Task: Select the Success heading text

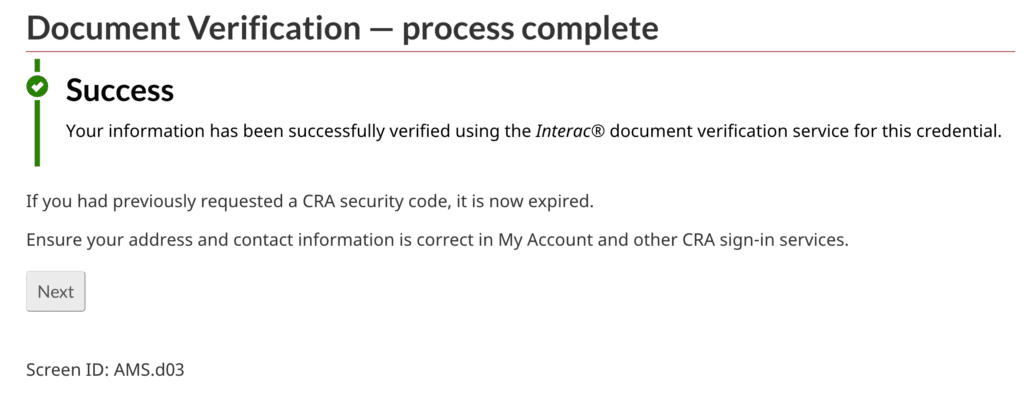Action: tap(120, 90)
